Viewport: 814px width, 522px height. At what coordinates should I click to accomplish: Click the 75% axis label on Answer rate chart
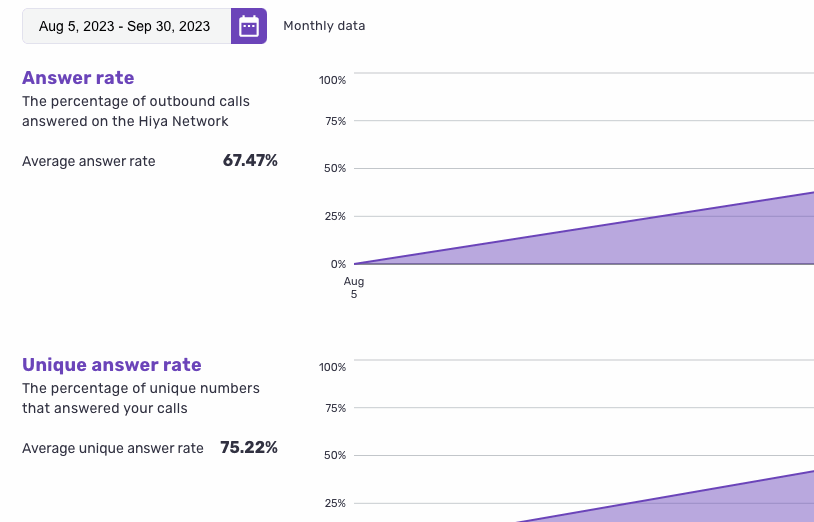(x=335, y=121)
